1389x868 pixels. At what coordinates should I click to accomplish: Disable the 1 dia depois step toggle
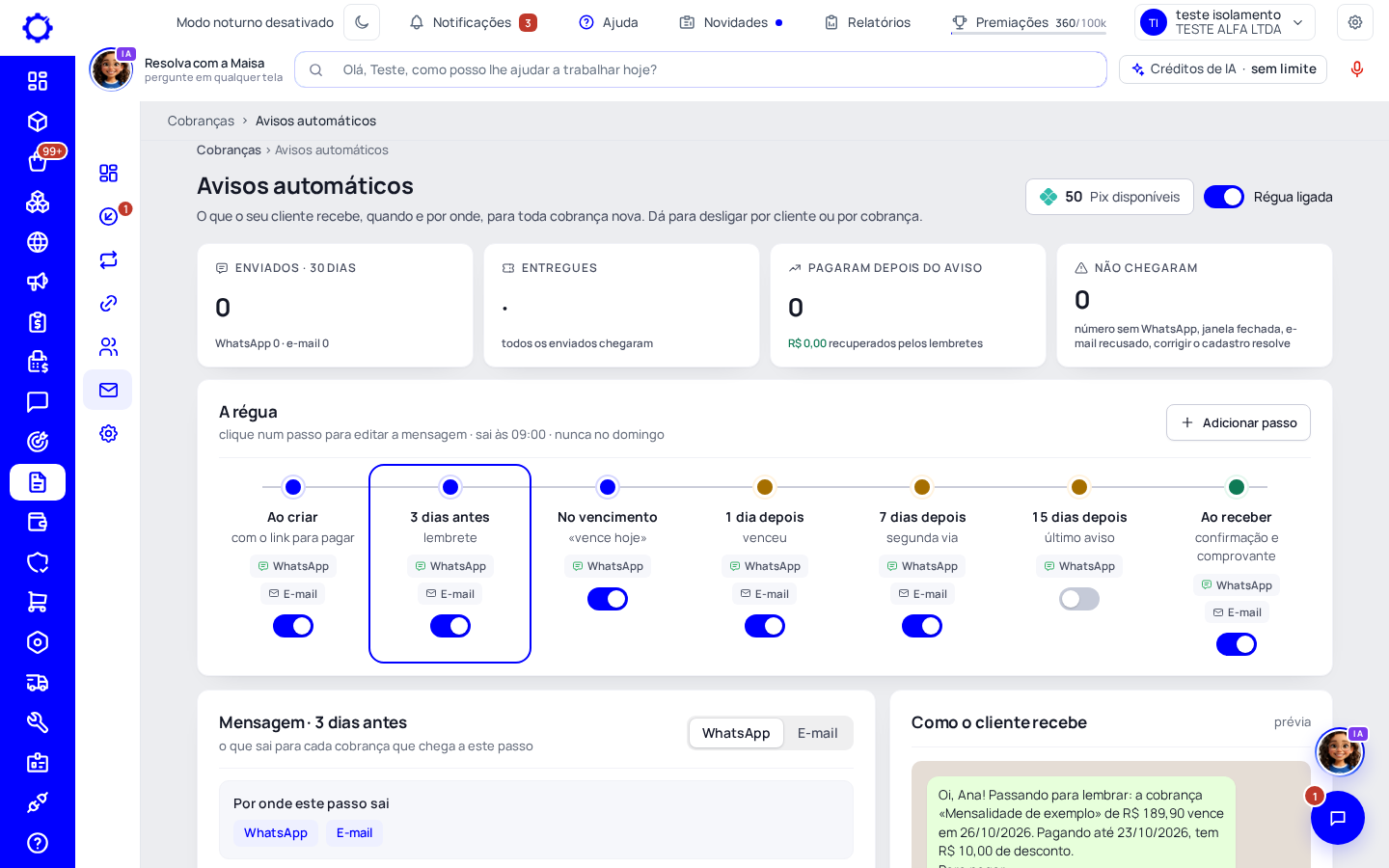tap(765, 626)
